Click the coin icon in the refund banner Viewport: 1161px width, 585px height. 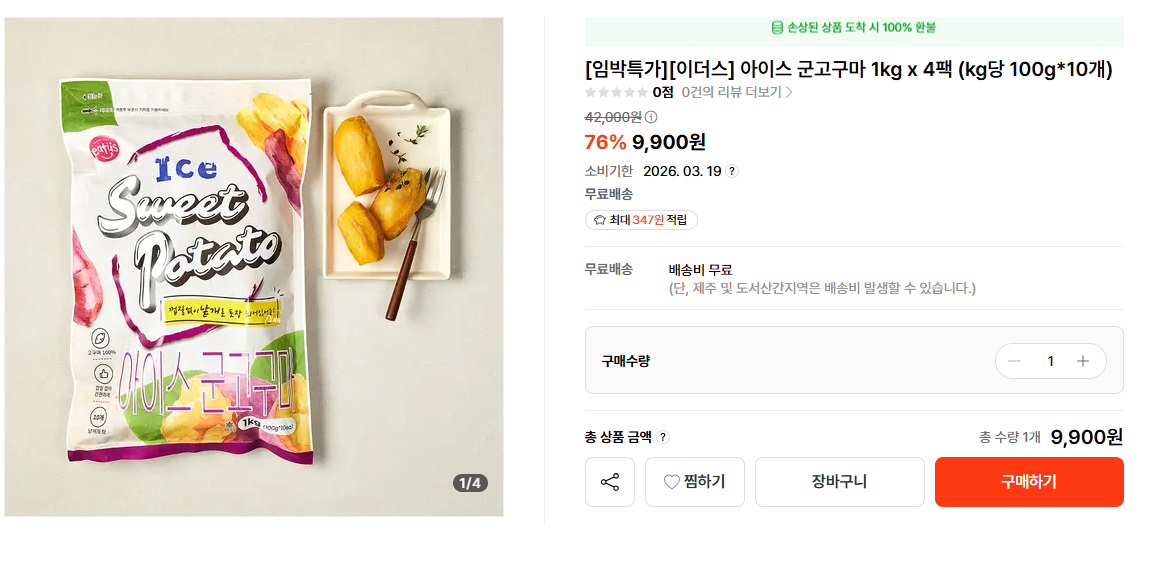tap(777, 28)
